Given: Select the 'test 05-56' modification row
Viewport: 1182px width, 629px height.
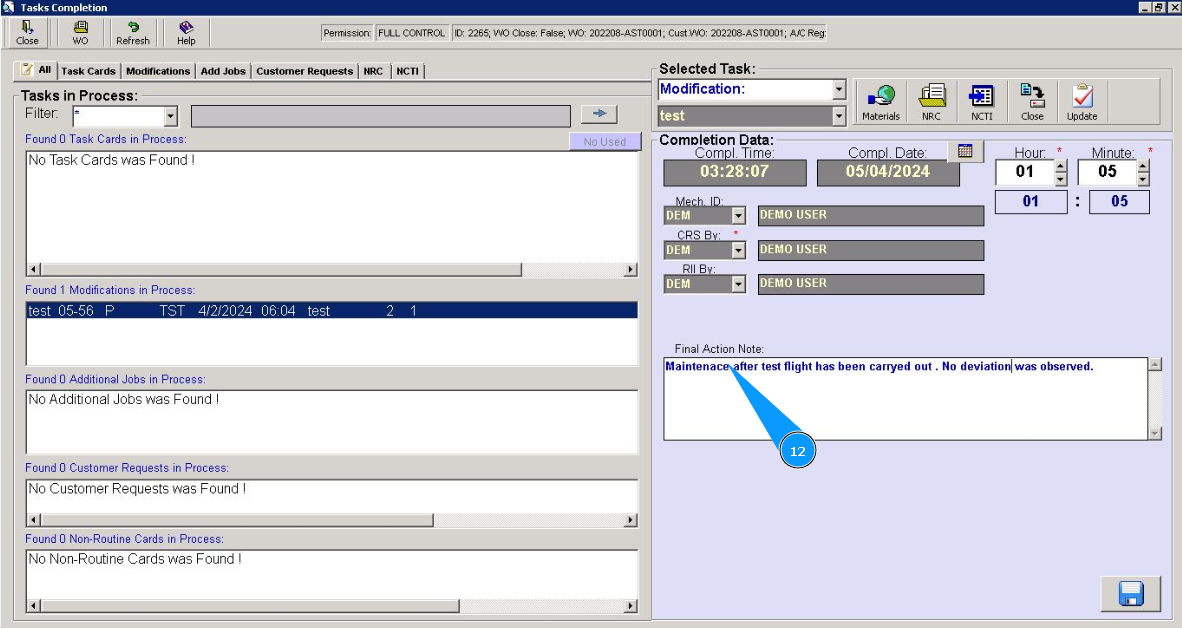Looking at the screenshot, I should click(x=332, y=311).
